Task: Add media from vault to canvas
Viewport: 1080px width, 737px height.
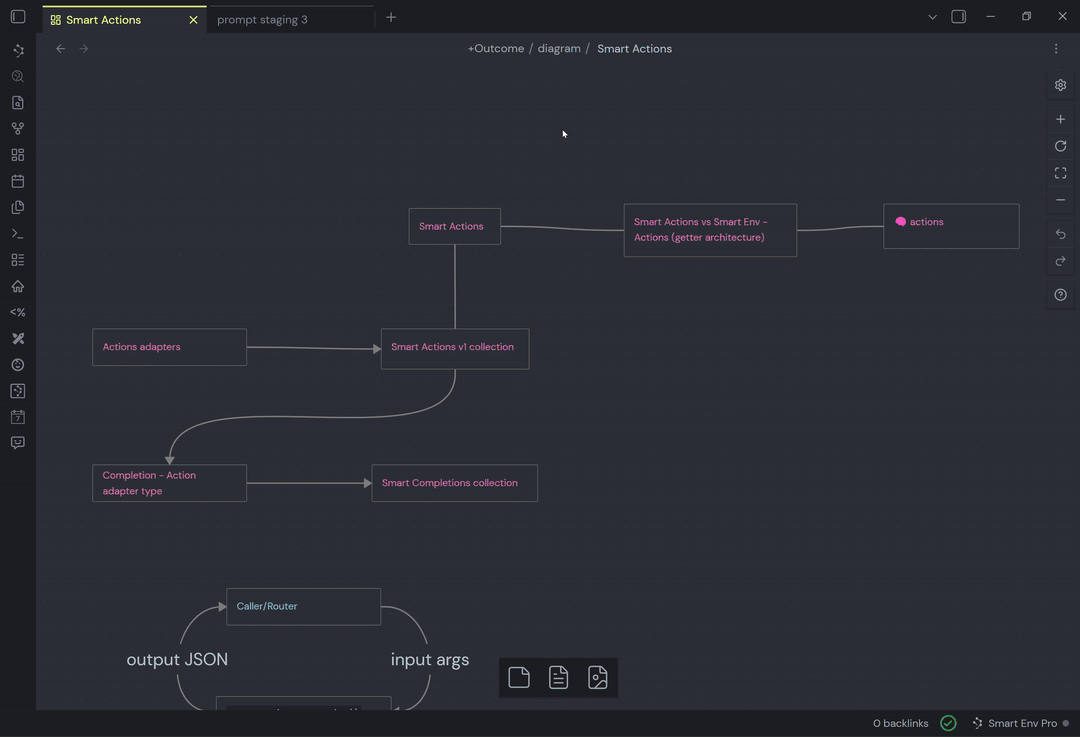Action: [597, 678]
